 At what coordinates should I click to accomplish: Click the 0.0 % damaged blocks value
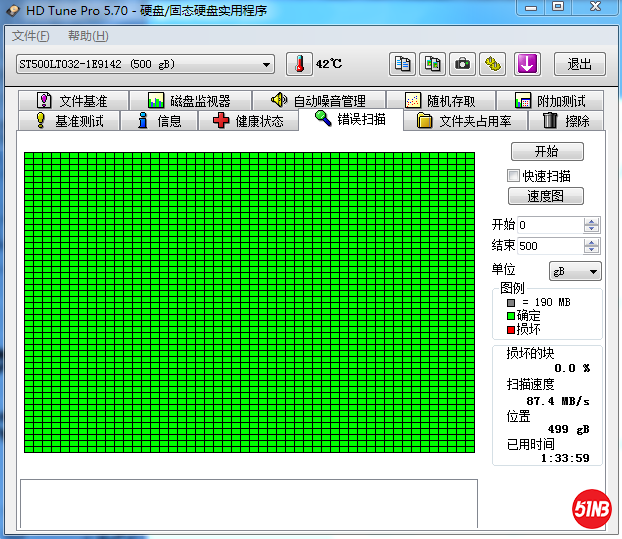[x=572, y=368]
